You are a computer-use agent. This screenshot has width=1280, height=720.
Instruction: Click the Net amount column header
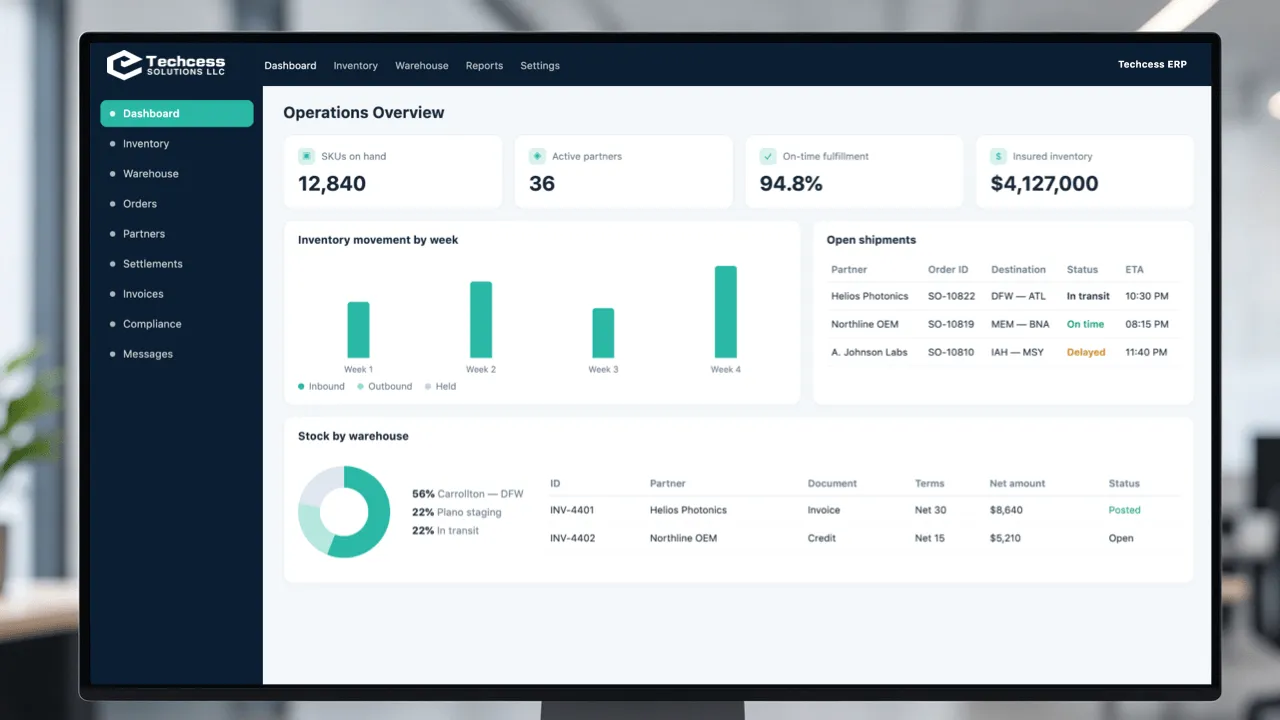tap(1017, 484)
